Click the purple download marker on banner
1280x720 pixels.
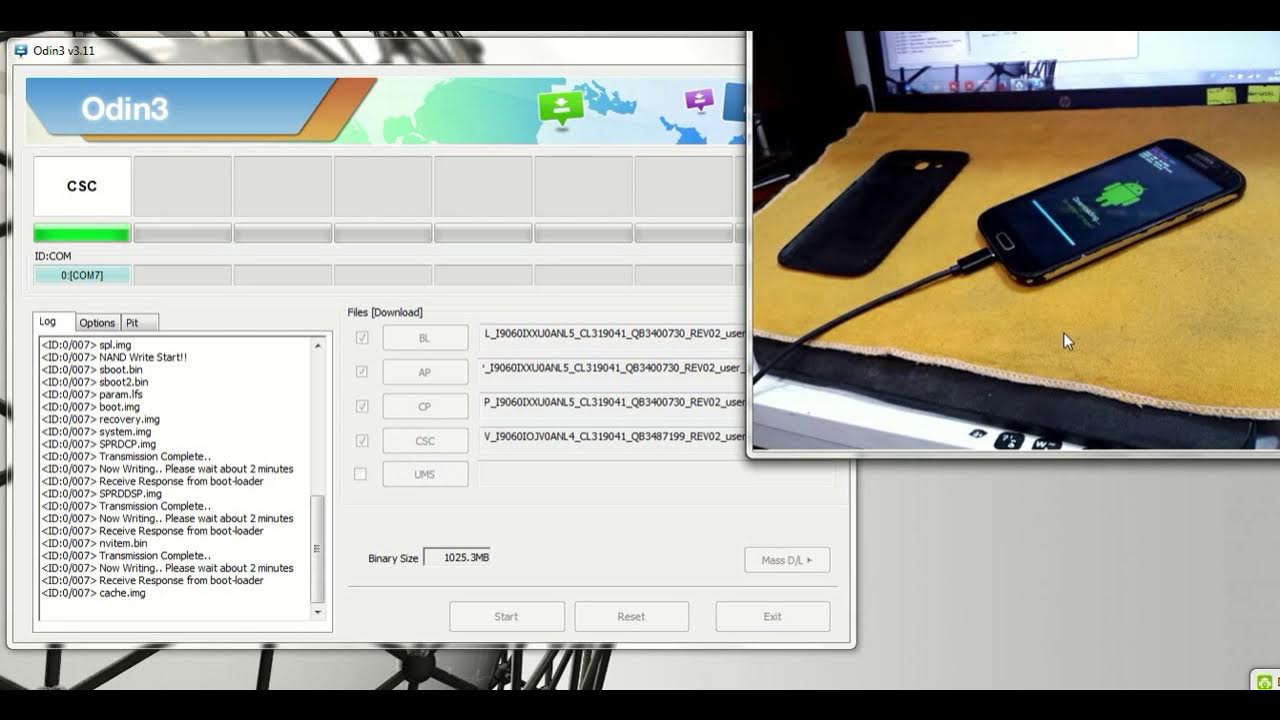[698, 100]
